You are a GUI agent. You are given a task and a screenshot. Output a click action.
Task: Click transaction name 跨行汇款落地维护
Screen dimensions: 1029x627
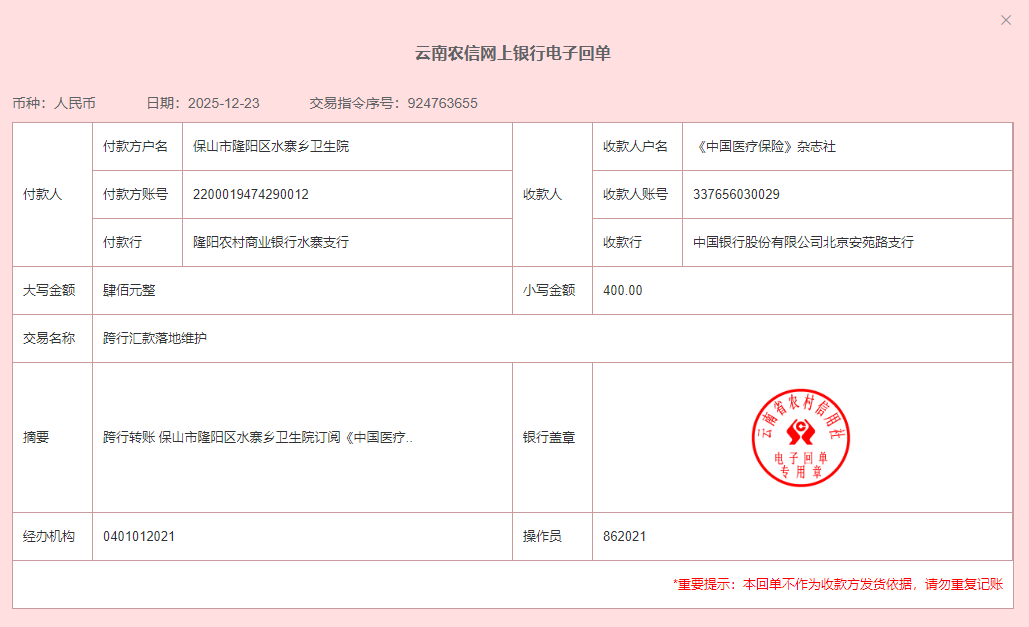[x=155, y=338]
